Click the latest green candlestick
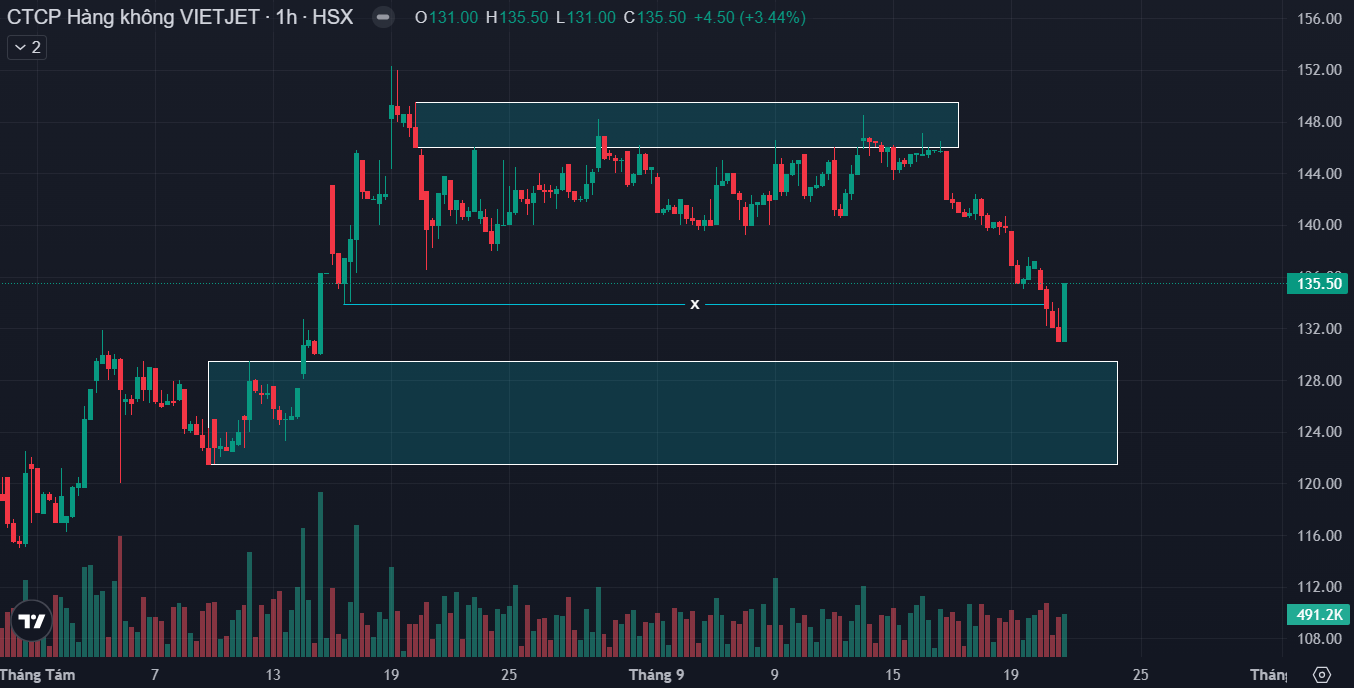The image size is (1354, 688). pos(1065,312)
